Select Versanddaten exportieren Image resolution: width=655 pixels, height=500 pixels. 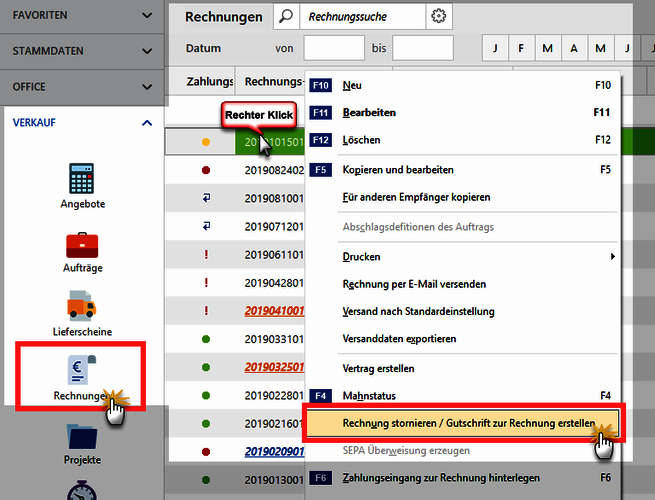[463, 339]
